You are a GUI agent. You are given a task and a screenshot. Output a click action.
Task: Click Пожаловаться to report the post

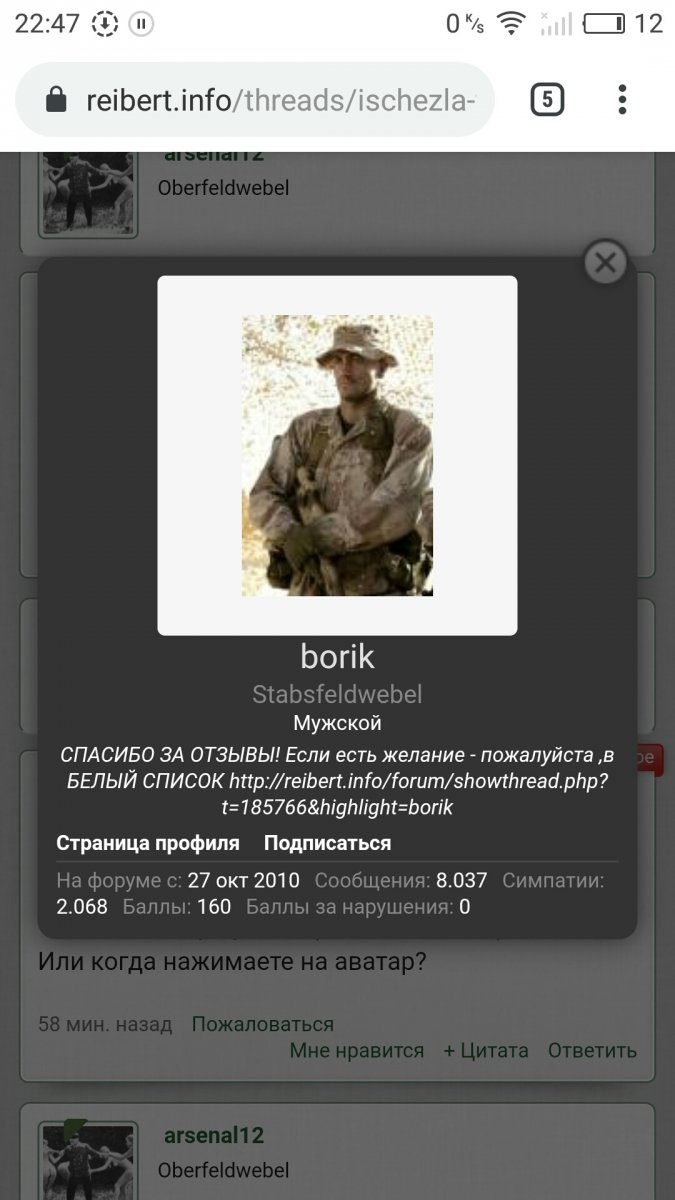pyautogui.click(x=262, y=1024)
